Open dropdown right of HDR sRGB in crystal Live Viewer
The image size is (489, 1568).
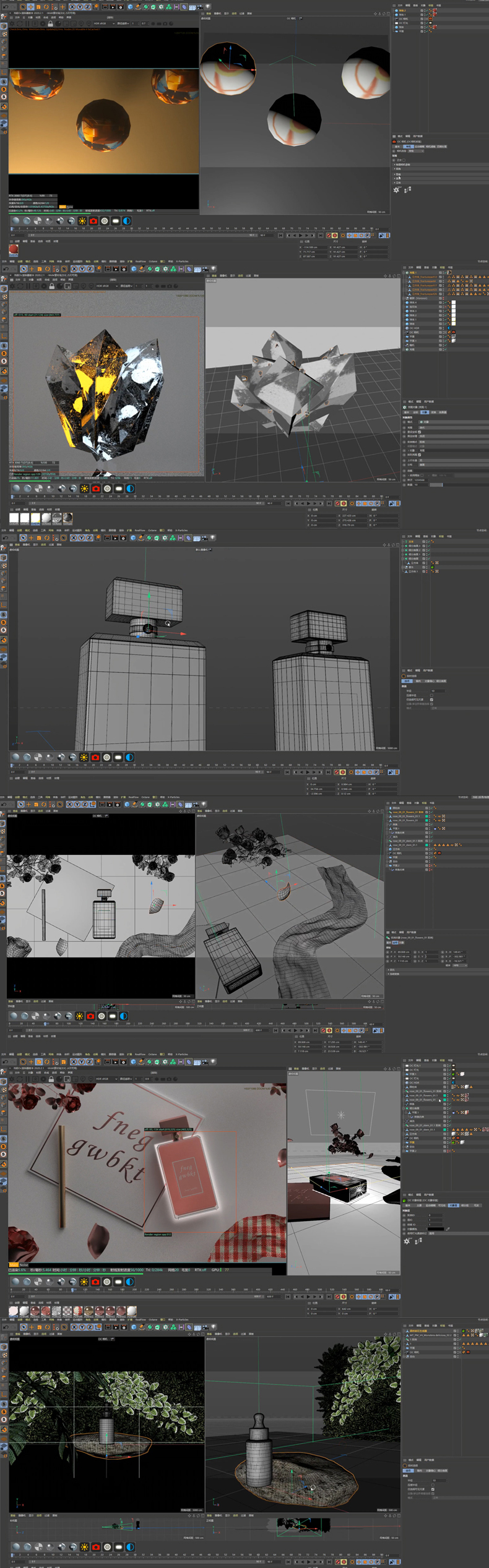[128, 286]
